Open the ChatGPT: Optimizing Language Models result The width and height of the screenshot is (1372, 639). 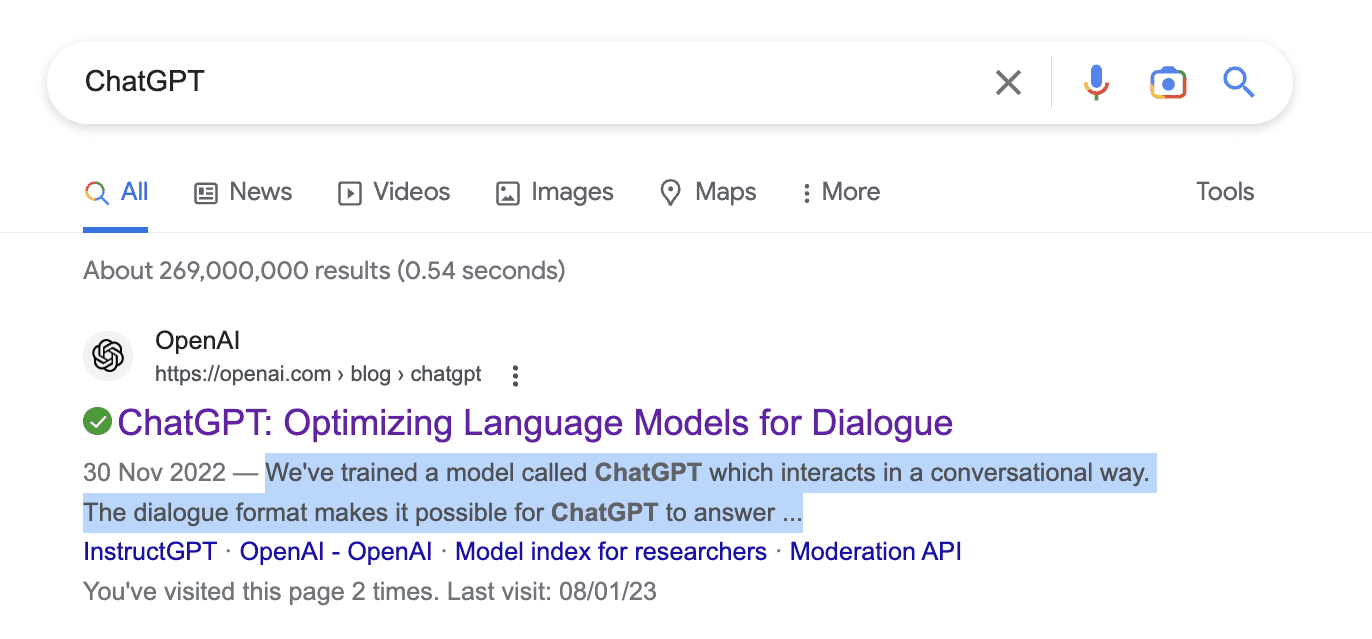(x=534, y=422)
